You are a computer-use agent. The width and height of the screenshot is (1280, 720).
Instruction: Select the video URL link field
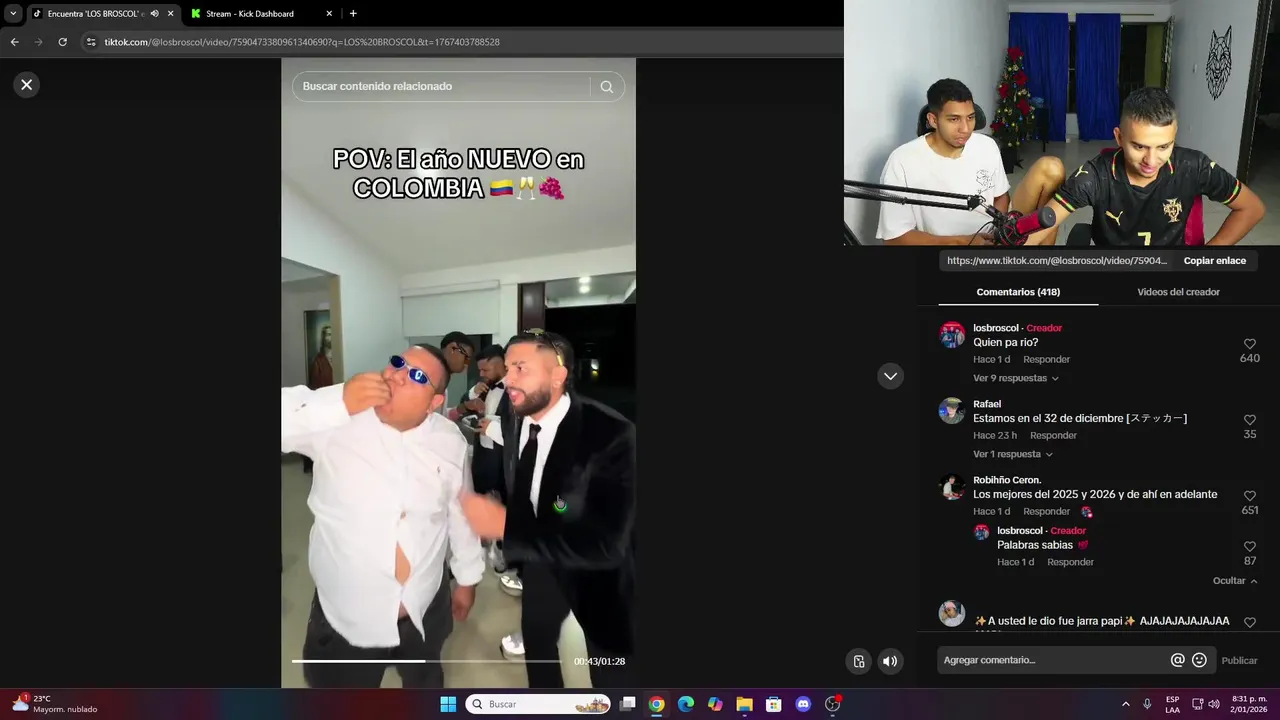coord(1057,261)
